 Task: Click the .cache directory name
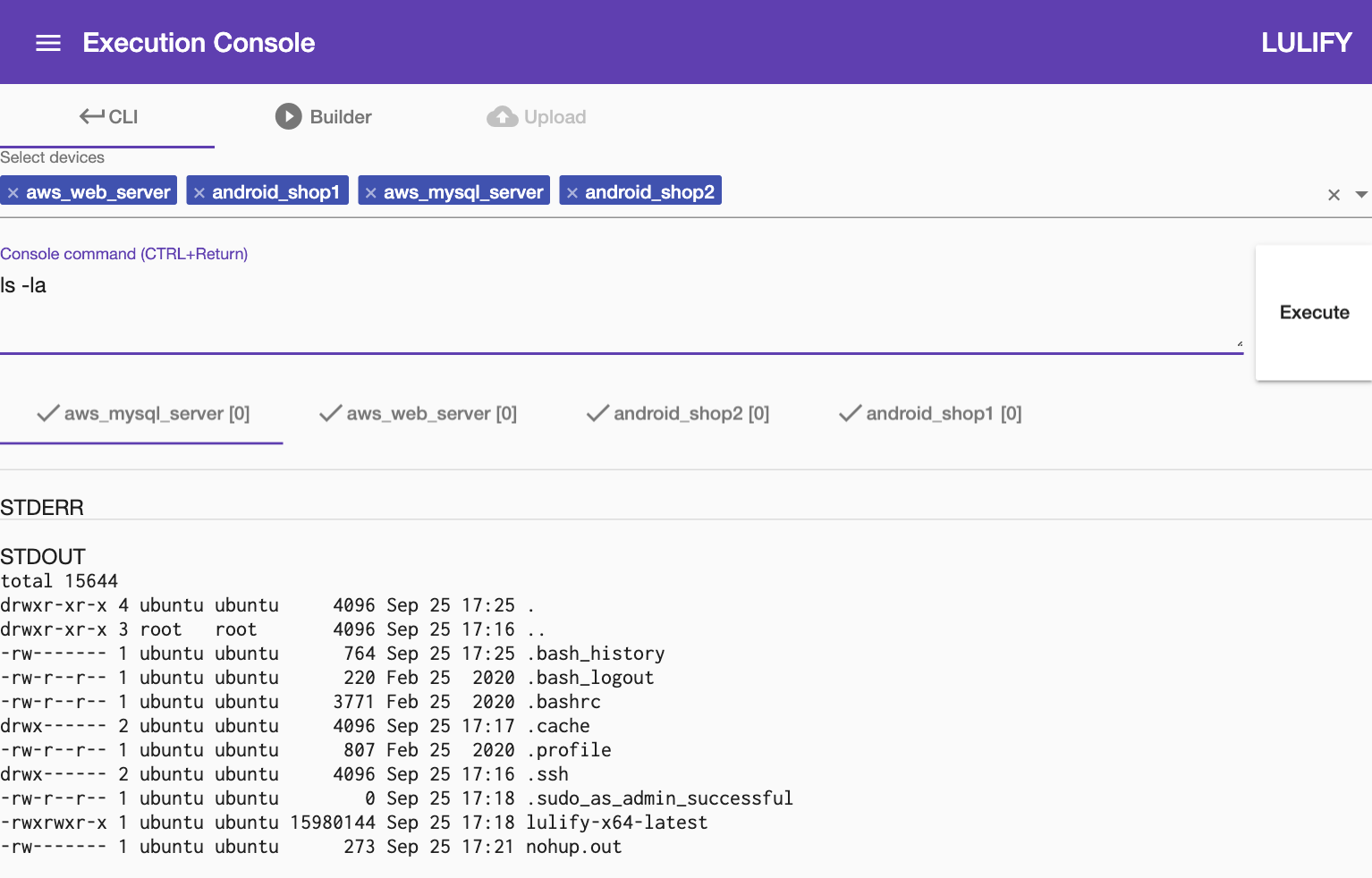point(558,726)
